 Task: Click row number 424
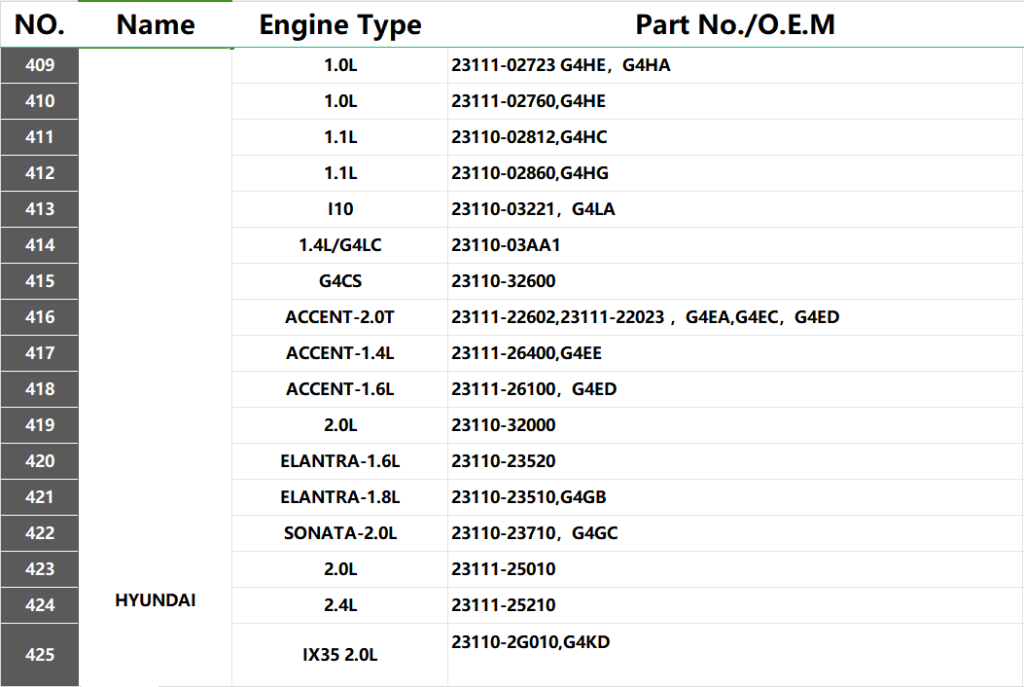pos(40,604)
